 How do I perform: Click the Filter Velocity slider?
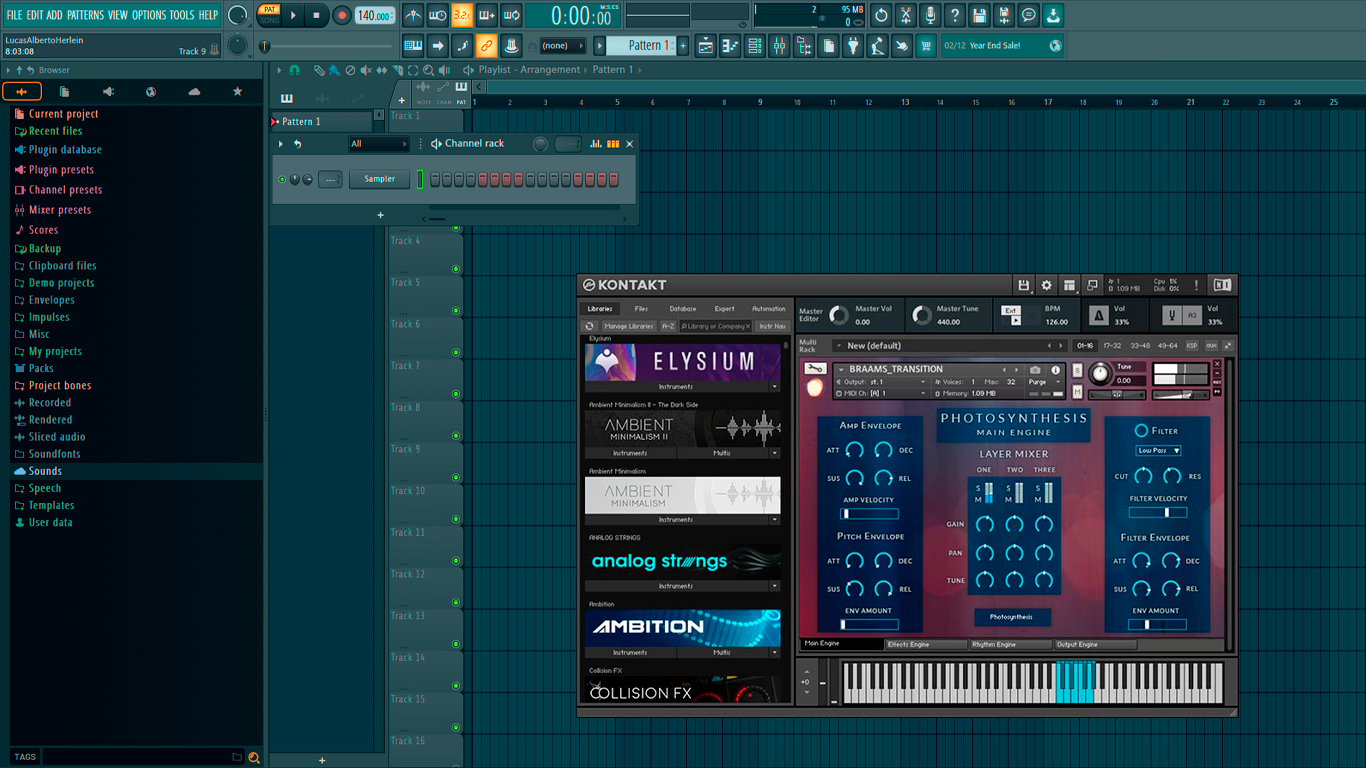coord(1158,513)
